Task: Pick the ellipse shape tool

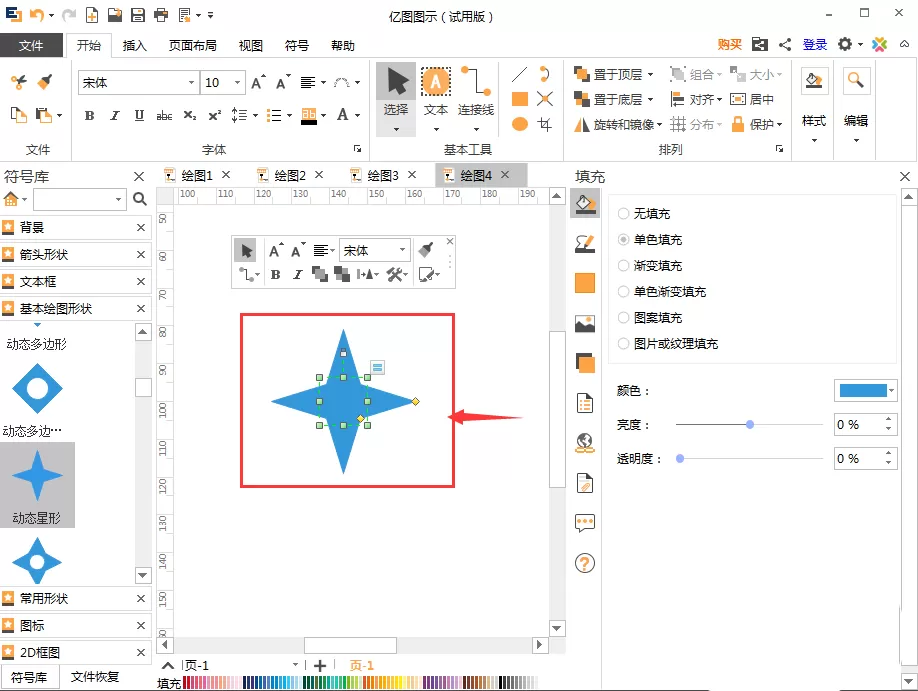Action: point(519,124)
